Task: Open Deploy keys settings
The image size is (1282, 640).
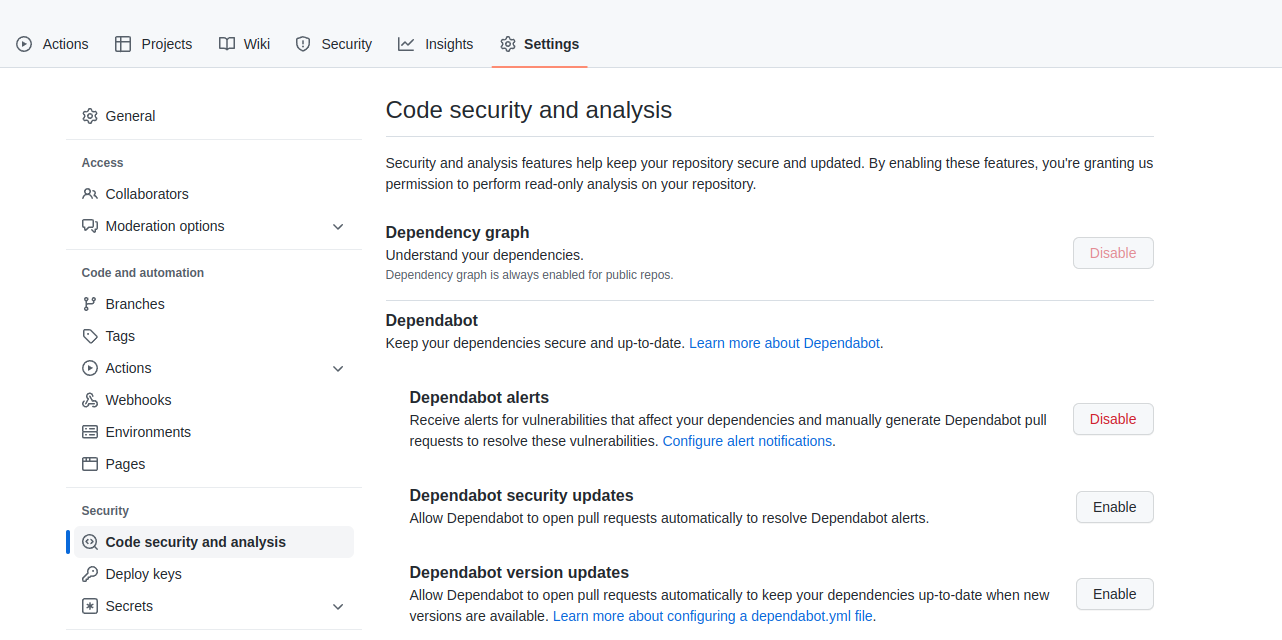Action: pos(214,574)
